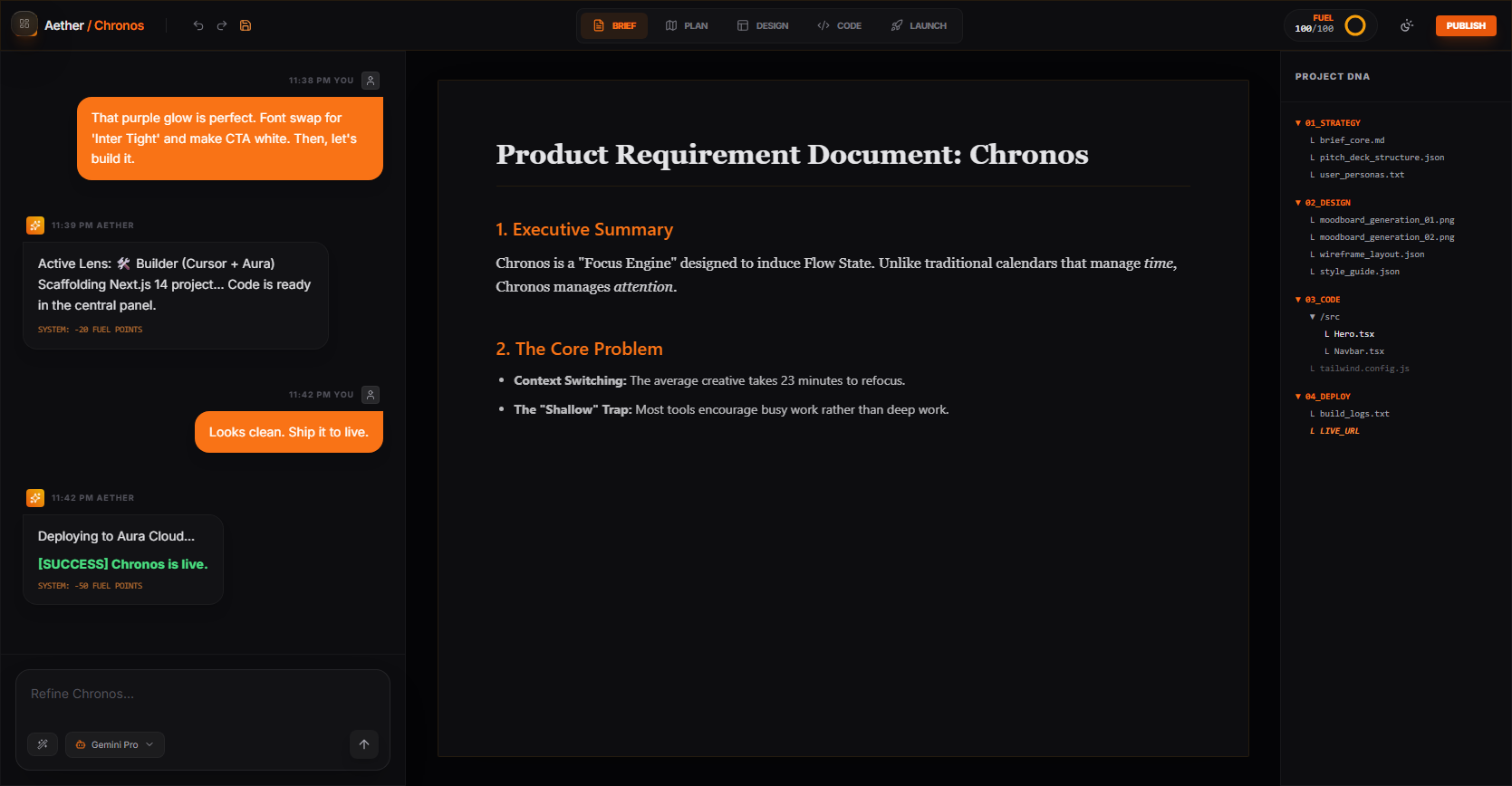Toggle the light/dark theme icon
The height and width of the screenshot is (786, 1512).
point(1407,25)
